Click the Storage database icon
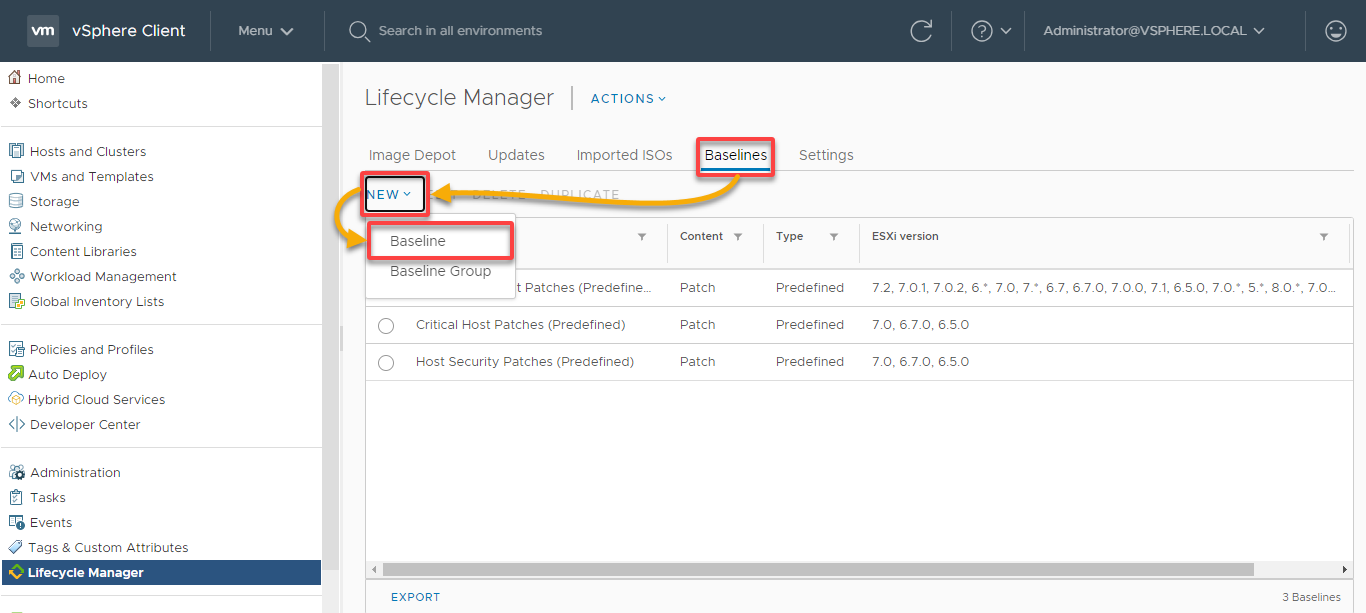Viewport: 1366px width, 613px height. tap(16, 201)
